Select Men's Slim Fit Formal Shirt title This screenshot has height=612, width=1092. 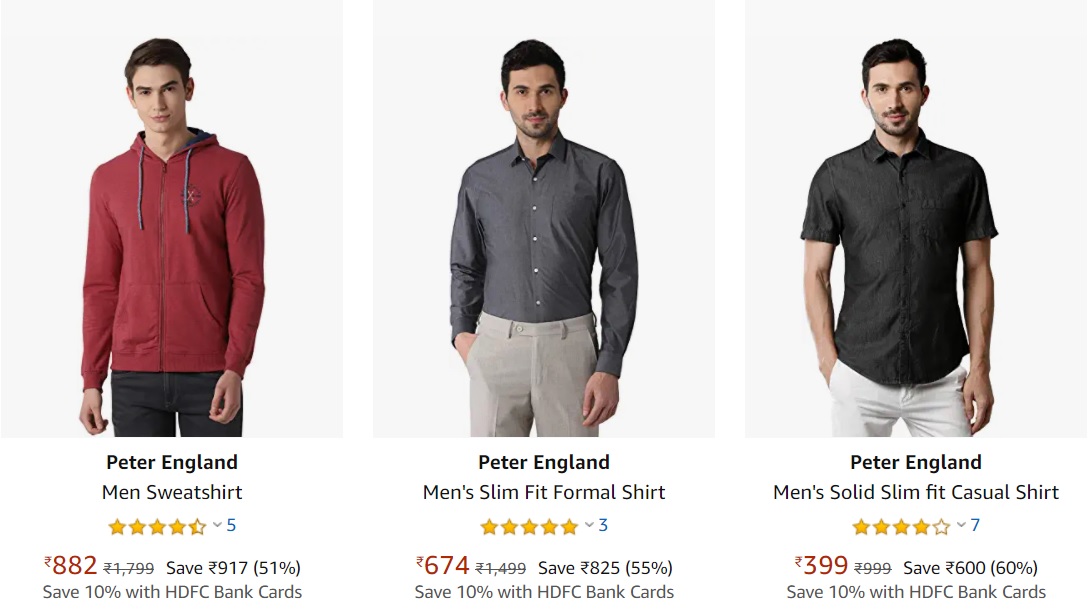(544, 492)
